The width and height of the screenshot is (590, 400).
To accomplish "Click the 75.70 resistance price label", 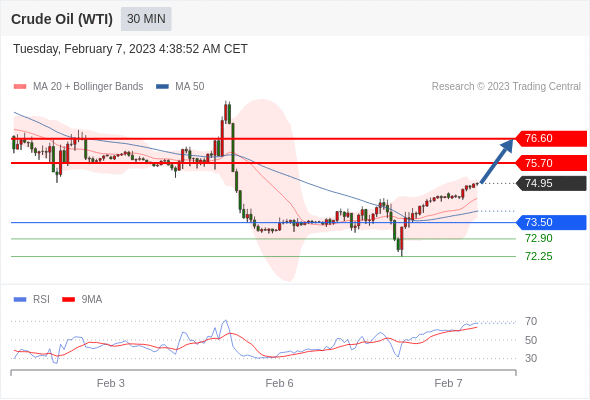I will coord(551,163).
